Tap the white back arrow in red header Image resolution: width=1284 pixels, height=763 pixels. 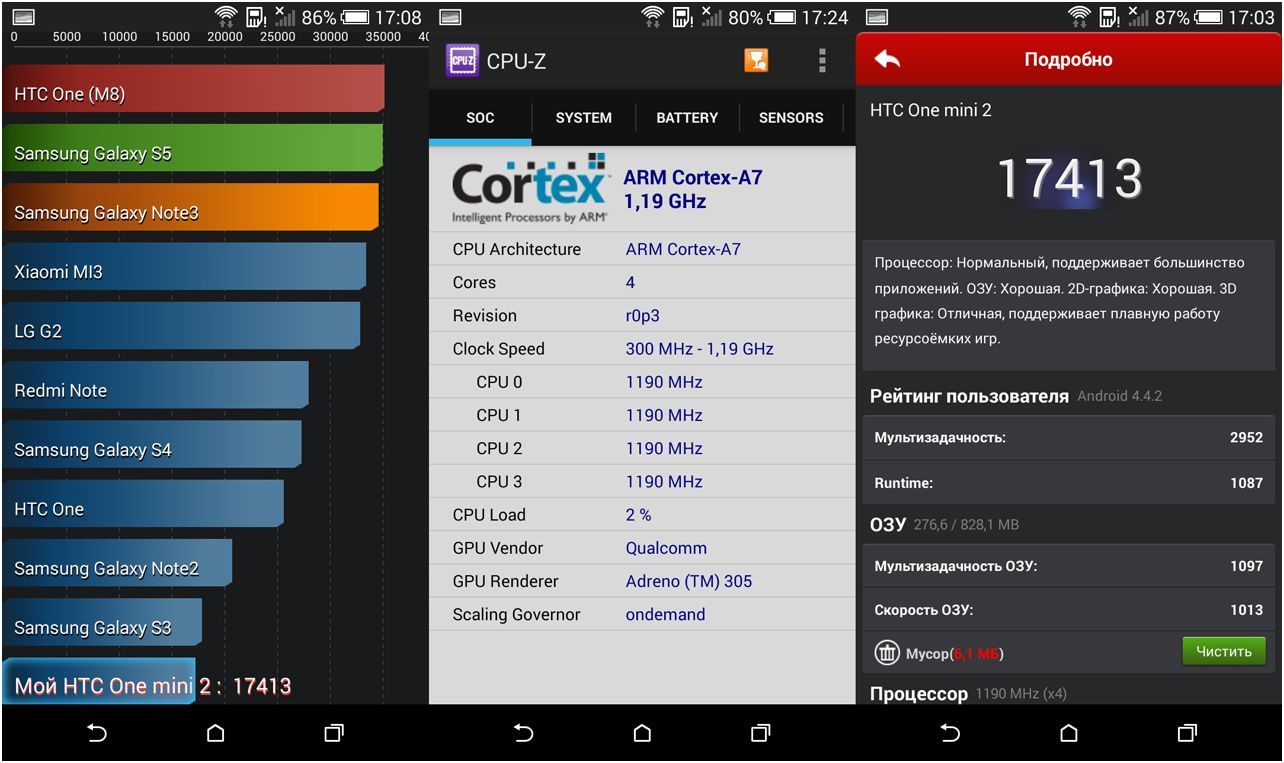click(887, 60)
